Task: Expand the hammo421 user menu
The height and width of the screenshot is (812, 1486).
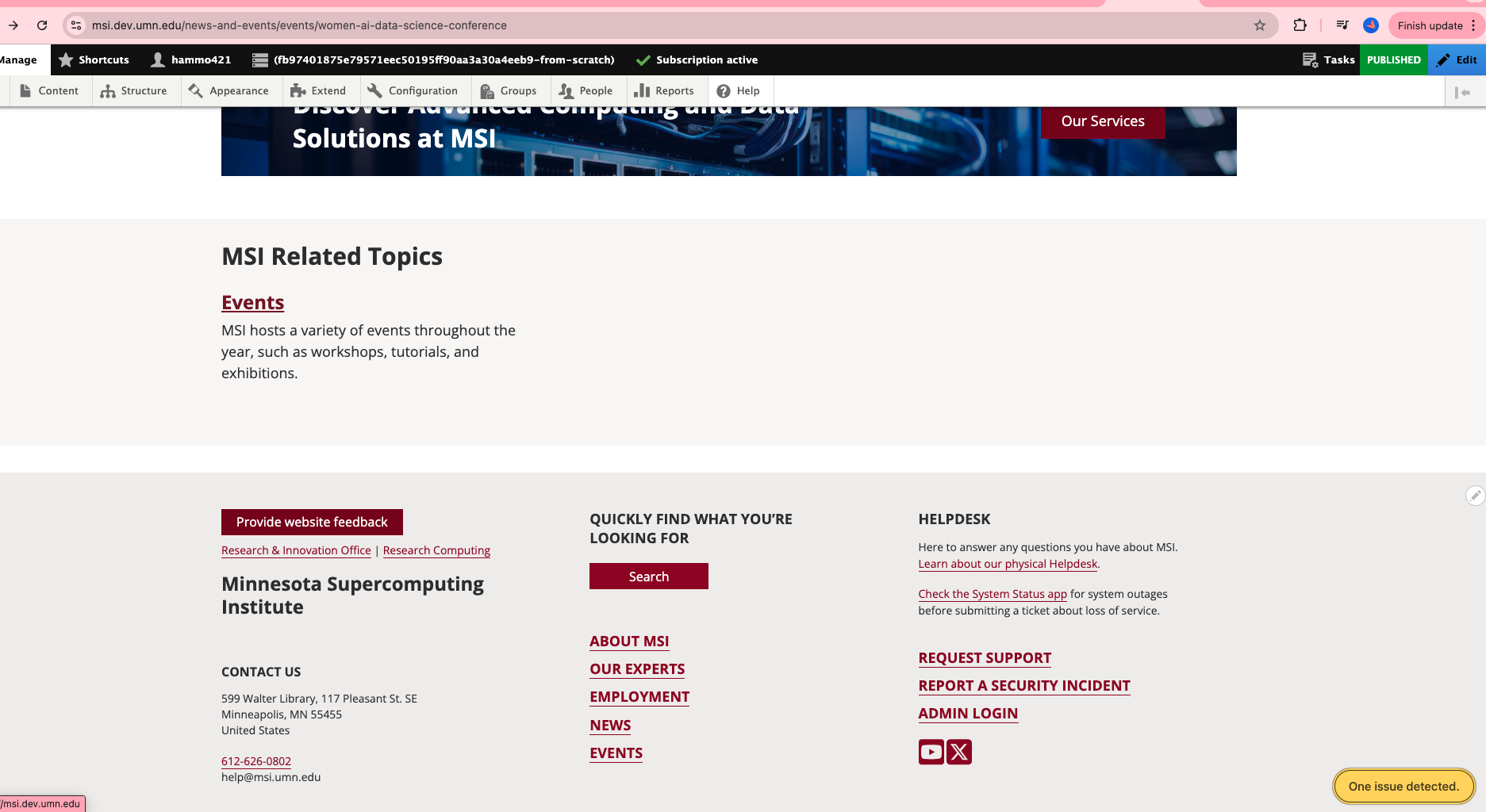Action: (x=191, y=60)
